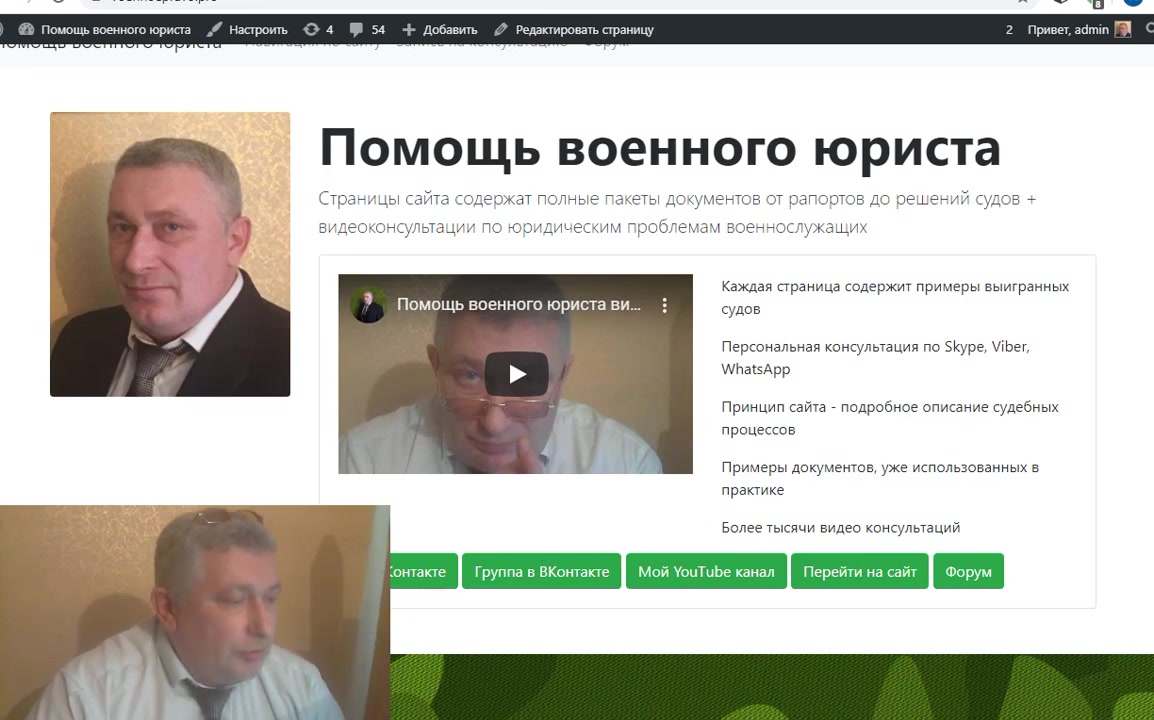Choose Редактировать страницу

tap(584, 29)
